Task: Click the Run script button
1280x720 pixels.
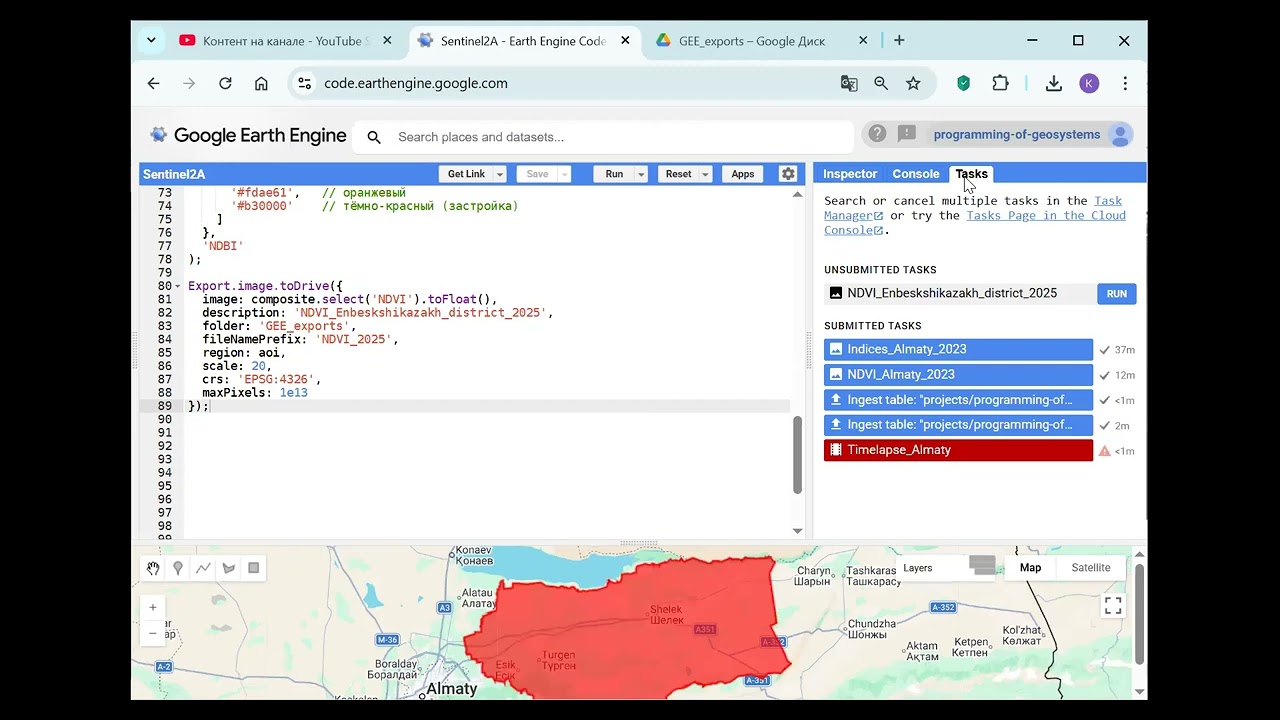Action: point(614,174)
